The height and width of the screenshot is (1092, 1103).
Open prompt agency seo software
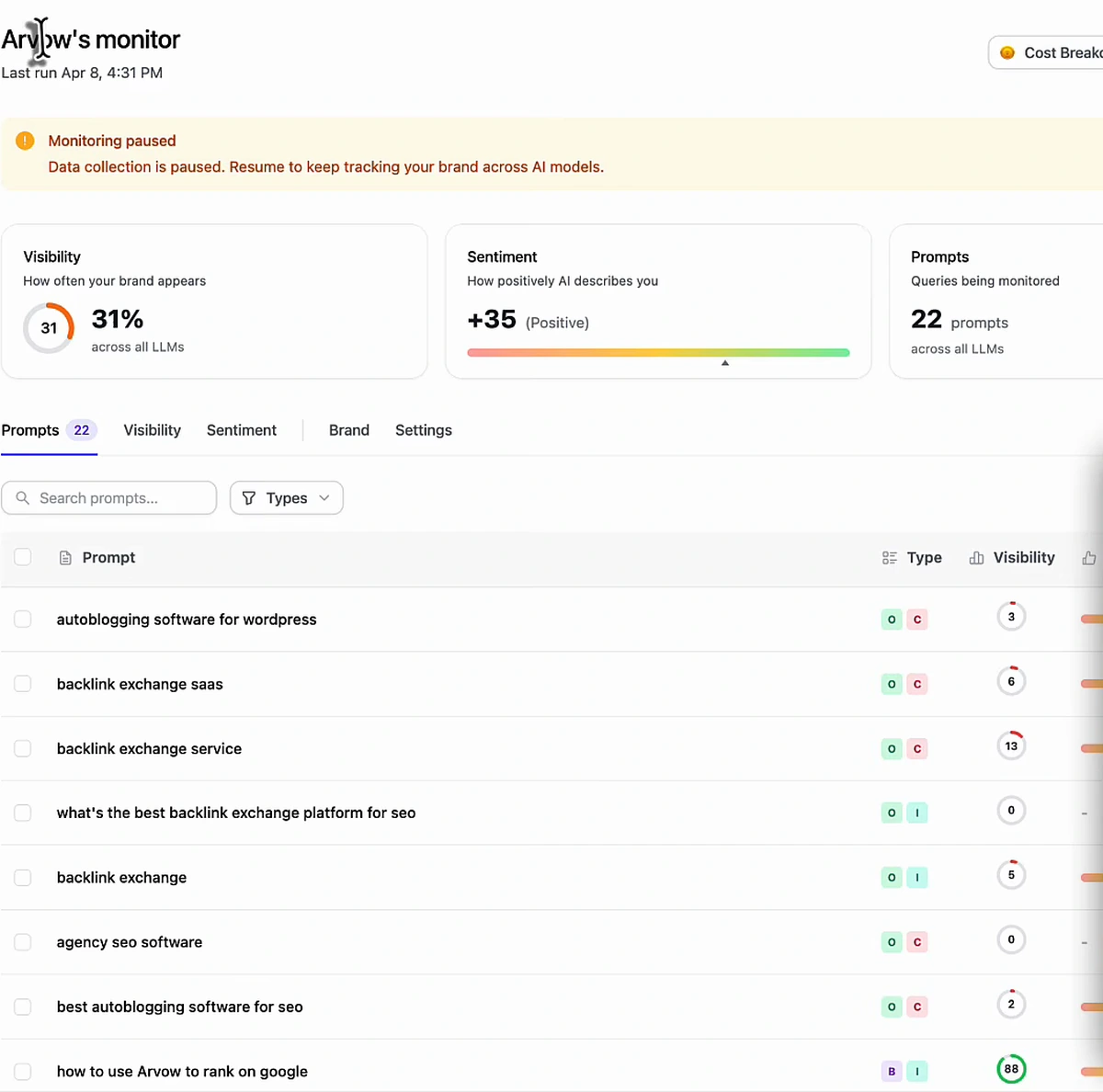coord(130,942)
